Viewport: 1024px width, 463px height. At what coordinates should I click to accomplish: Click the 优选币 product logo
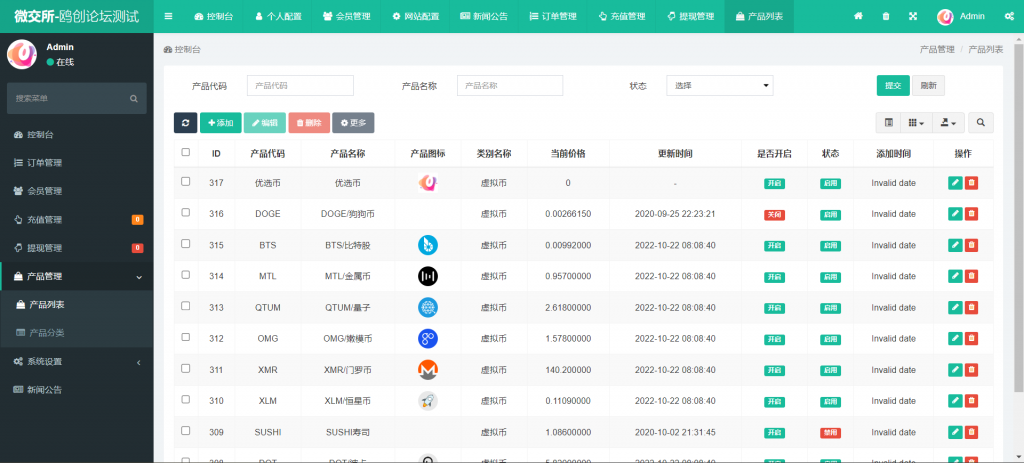[428, 184]
